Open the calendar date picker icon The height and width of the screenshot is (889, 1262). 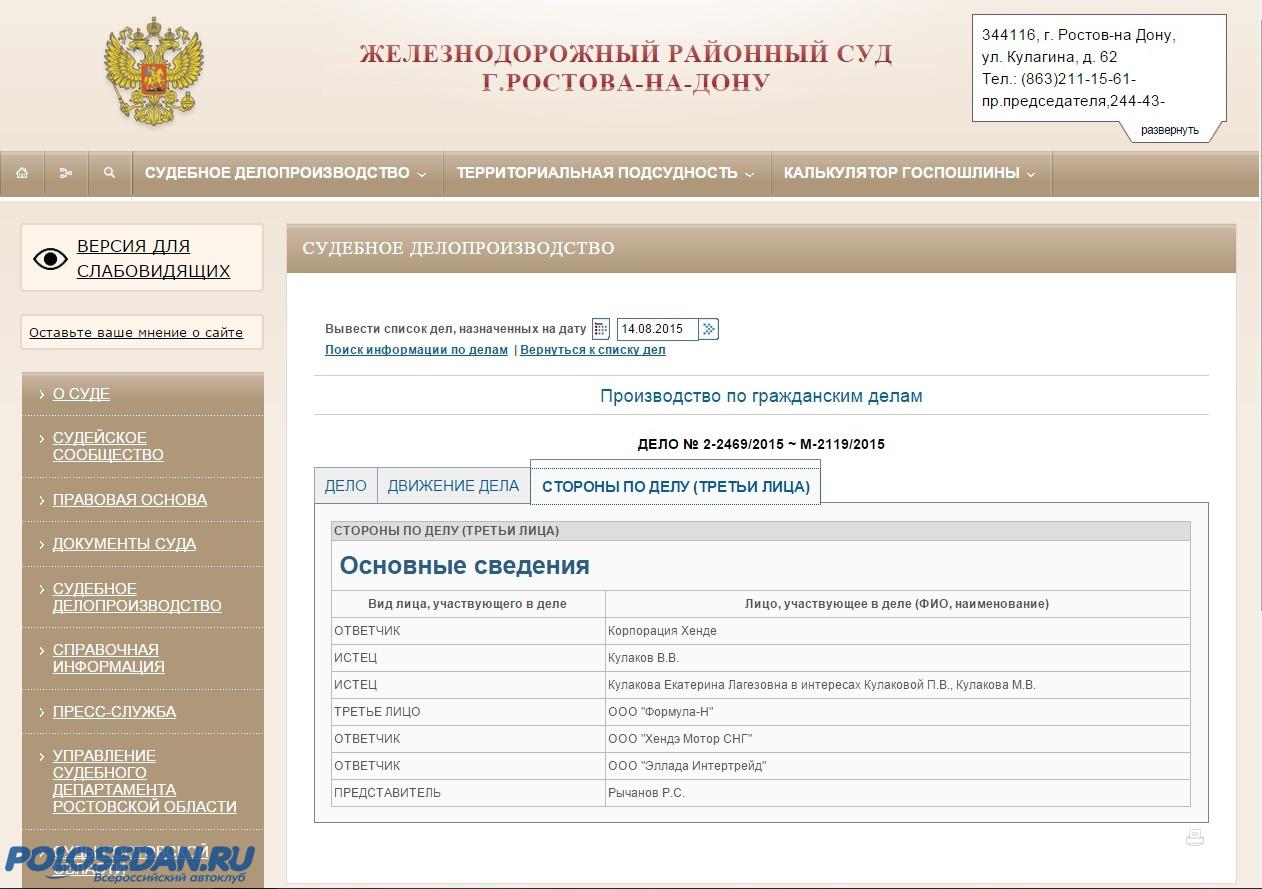[x=600, y=329]
